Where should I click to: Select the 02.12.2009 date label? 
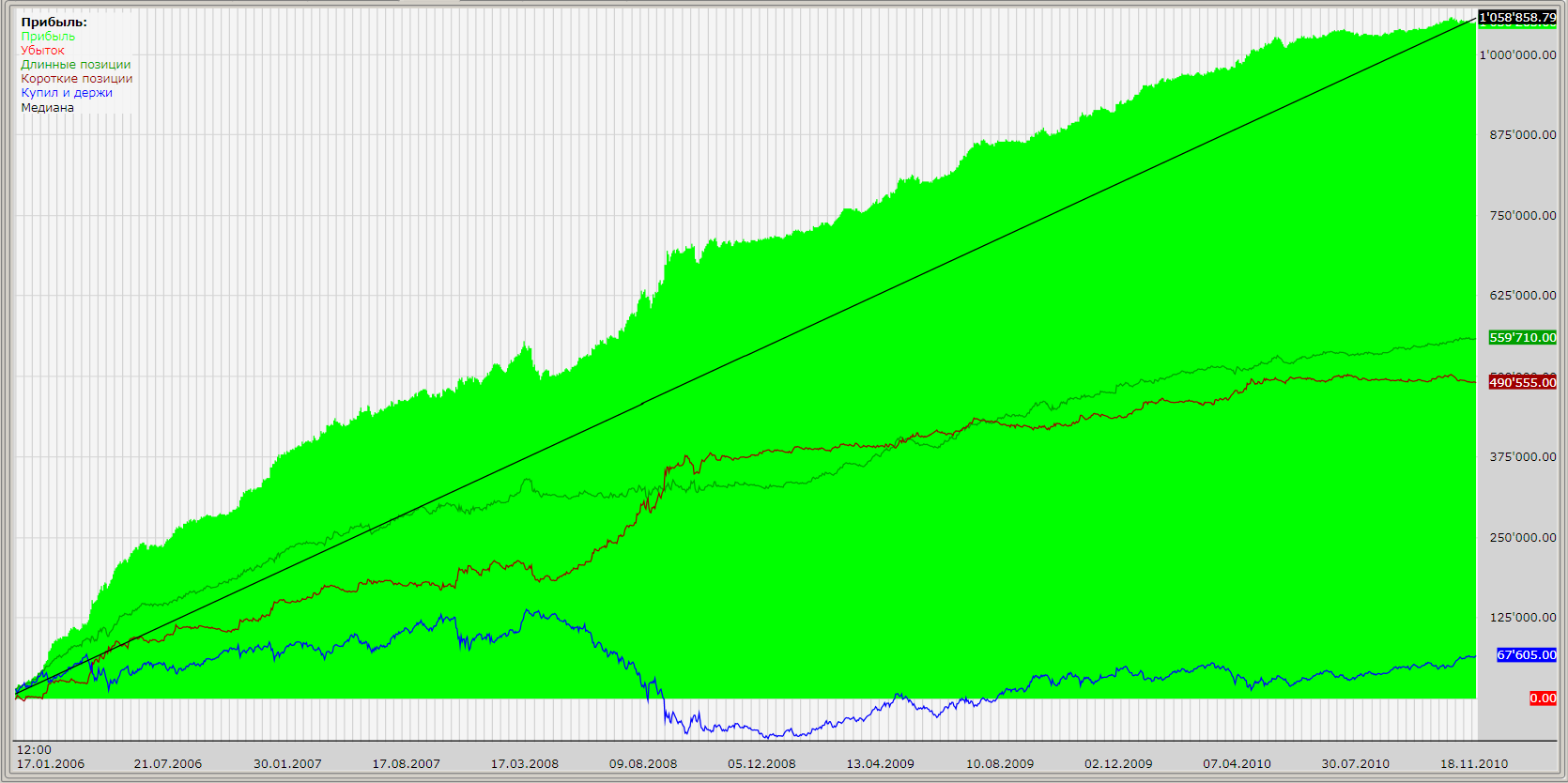pyautogui.click(x=1118, y=763)
